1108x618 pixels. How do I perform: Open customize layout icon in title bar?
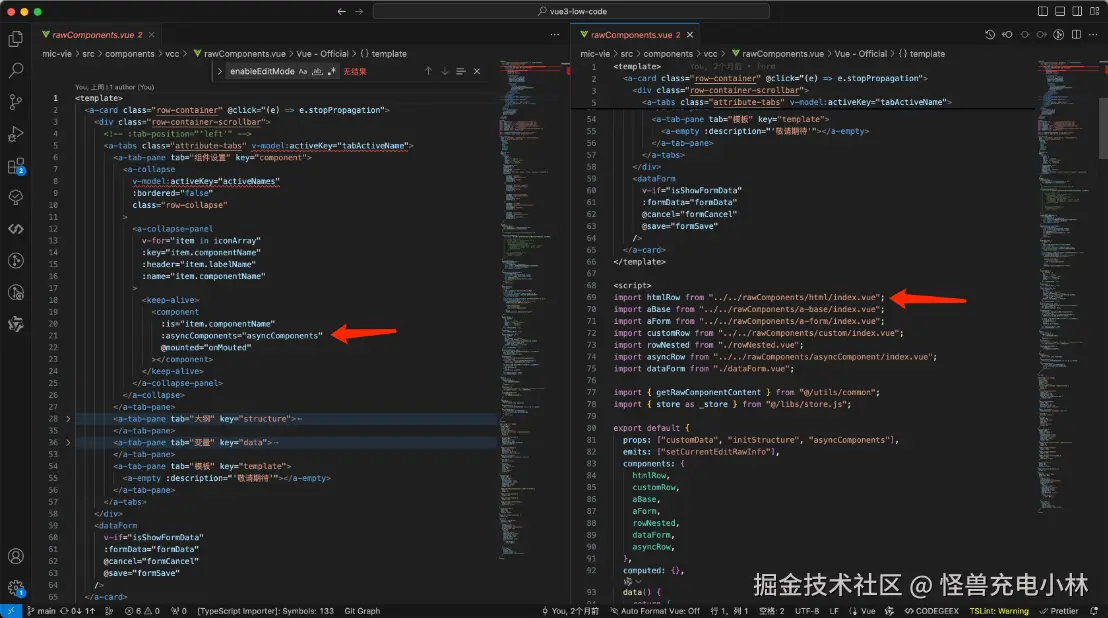1094,11
